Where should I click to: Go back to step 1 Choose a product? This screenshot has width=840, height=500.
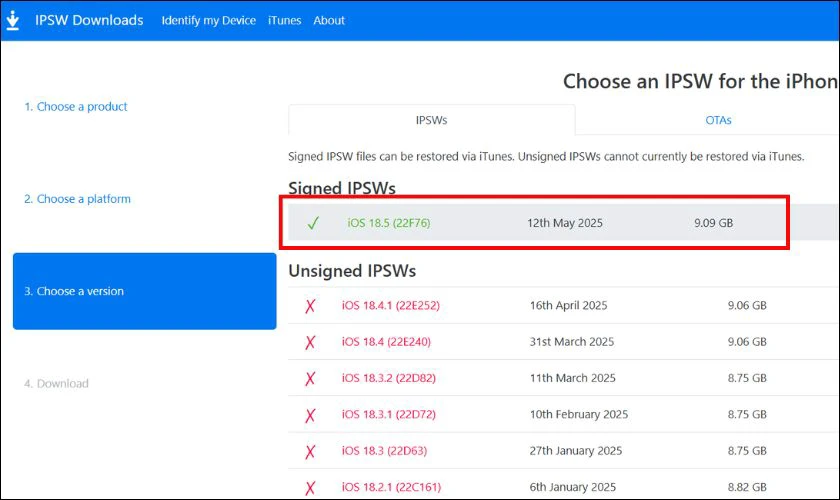(76, 107)
